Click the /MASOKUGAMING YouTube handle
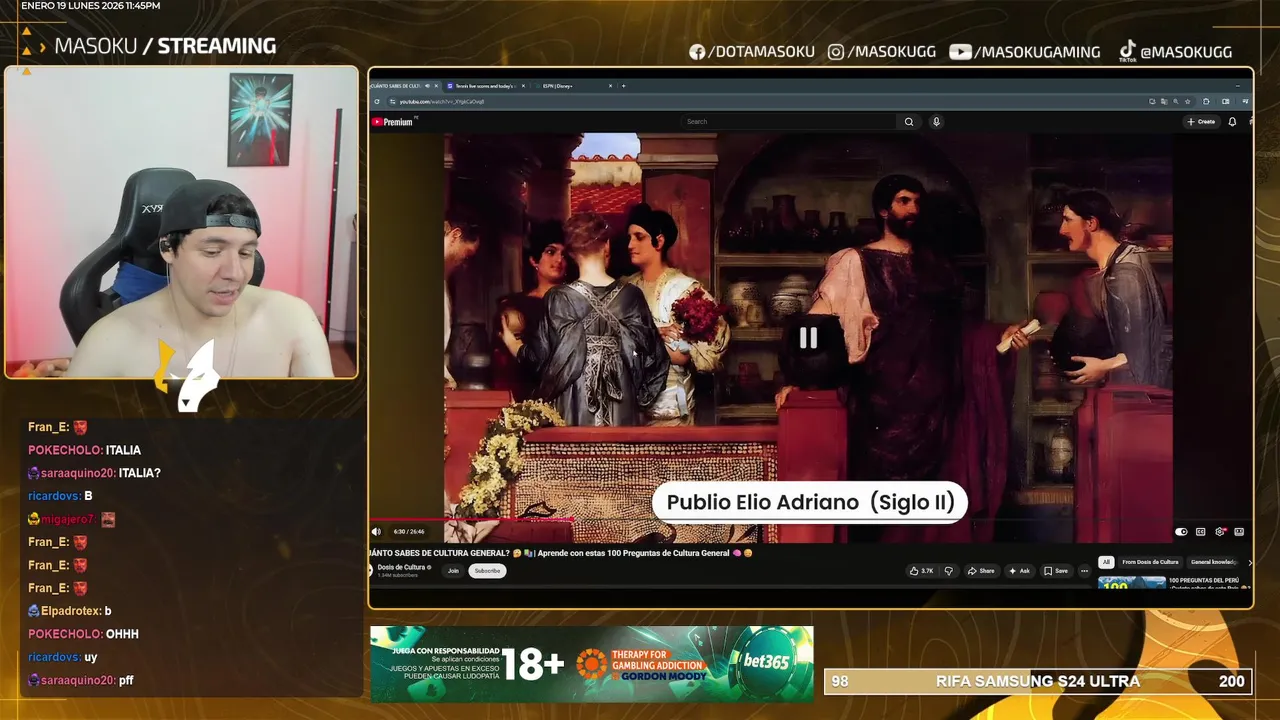The height and width of the screenshot is (720, 1280). (1025, 52)
